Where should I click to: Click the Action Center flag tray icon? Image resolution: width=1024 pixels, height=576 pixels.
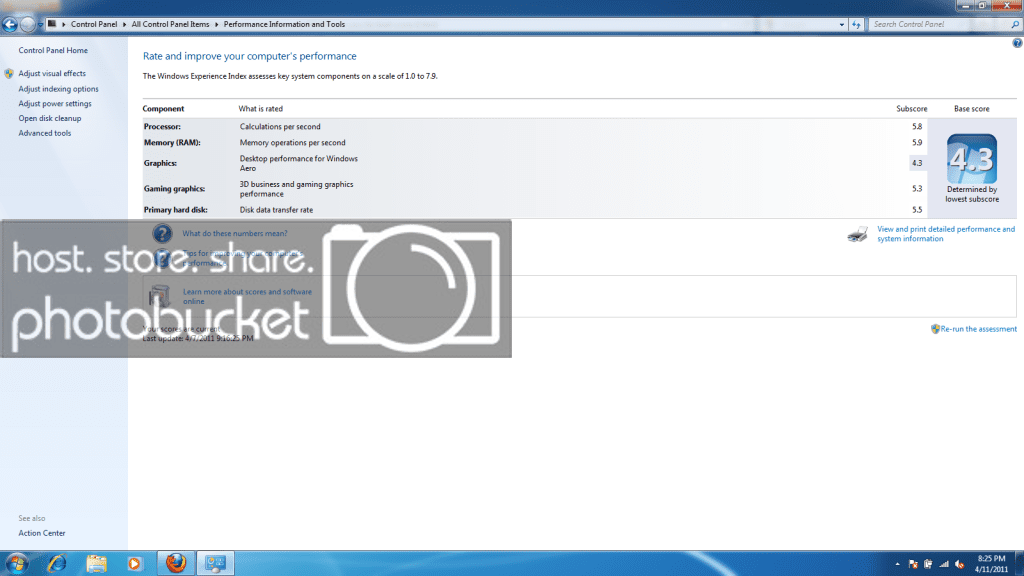(x=913, y=564)
